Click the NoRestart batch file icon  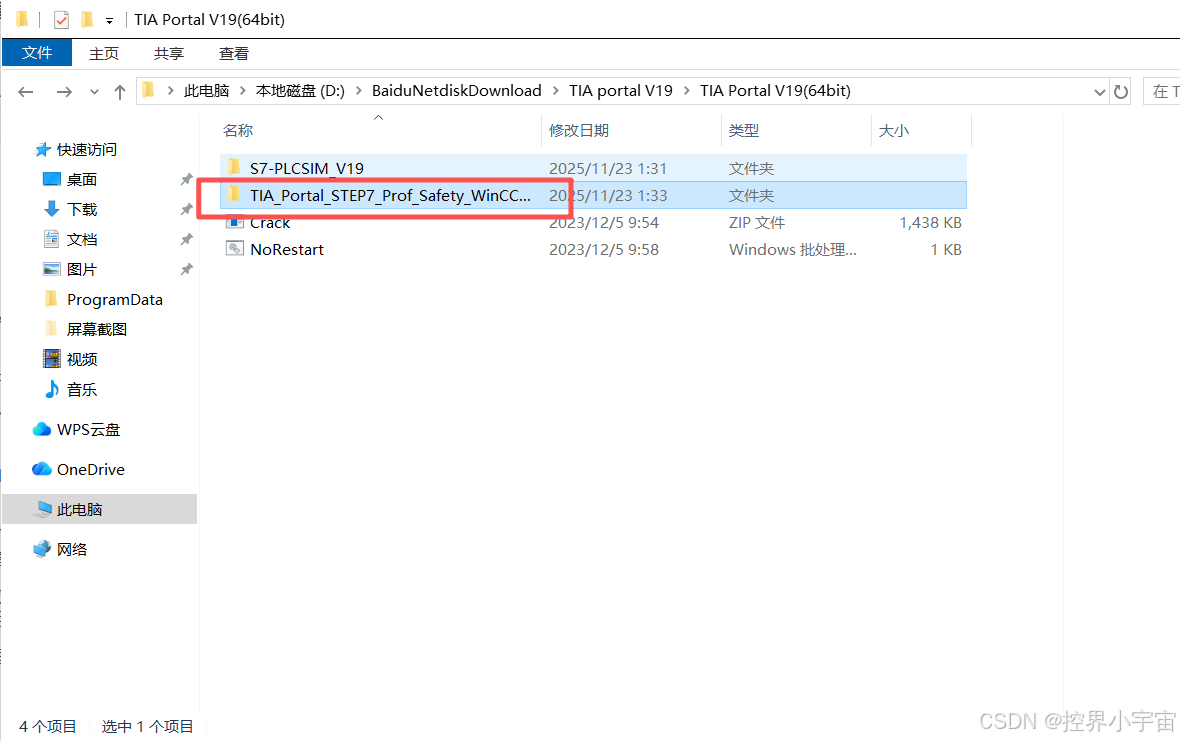click(x=234, y=249)
